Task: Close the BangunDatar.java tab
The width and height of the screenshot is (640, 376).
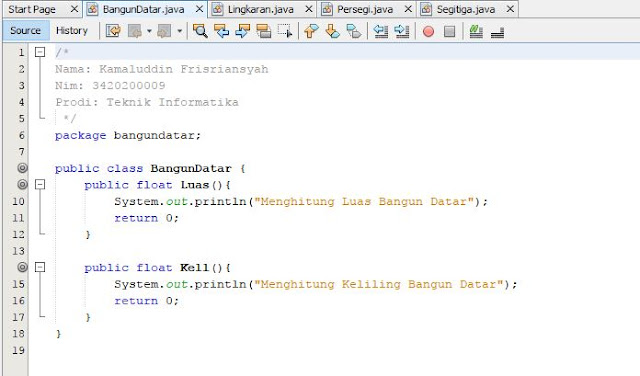Action: coord(199,9)
